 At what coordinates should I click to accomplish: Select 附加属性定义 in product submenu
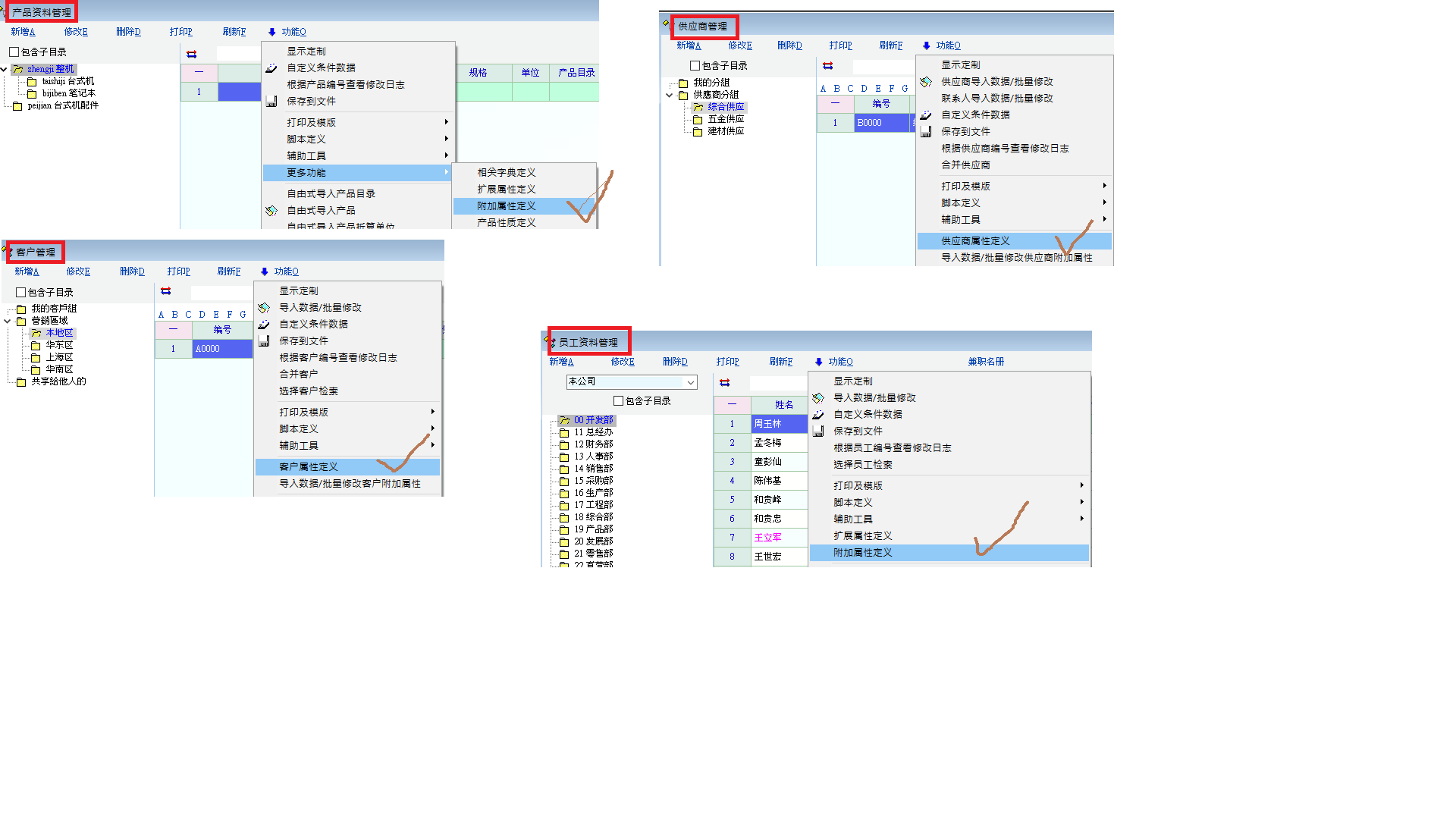coord(507,206)
